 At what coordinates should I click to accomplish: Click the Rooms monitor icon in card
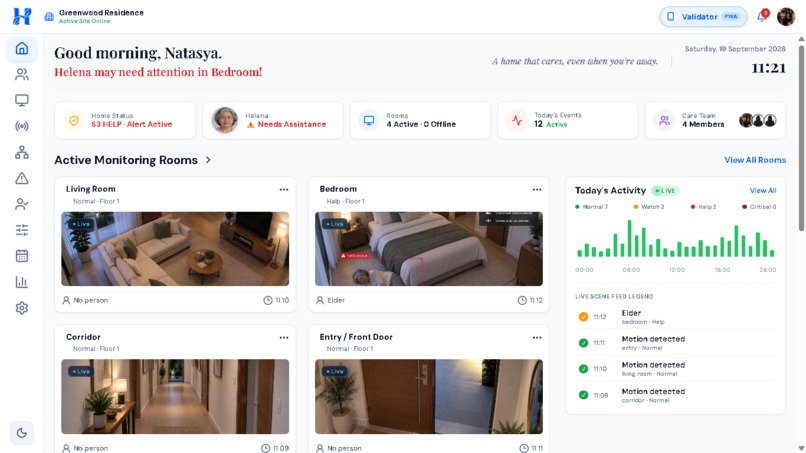coord(369,120)
